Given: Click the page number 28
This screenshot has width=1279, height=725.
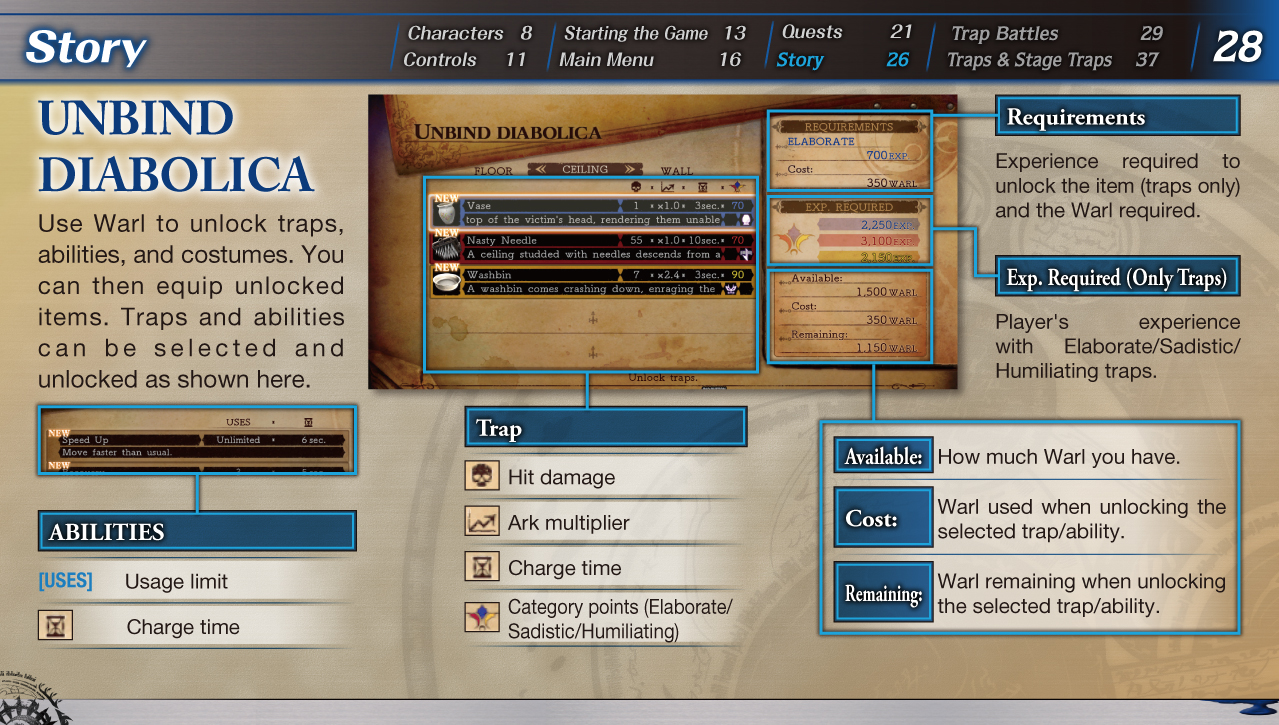Looking at the screenshot, I should pyautogui.click(x=1237, y=46).
